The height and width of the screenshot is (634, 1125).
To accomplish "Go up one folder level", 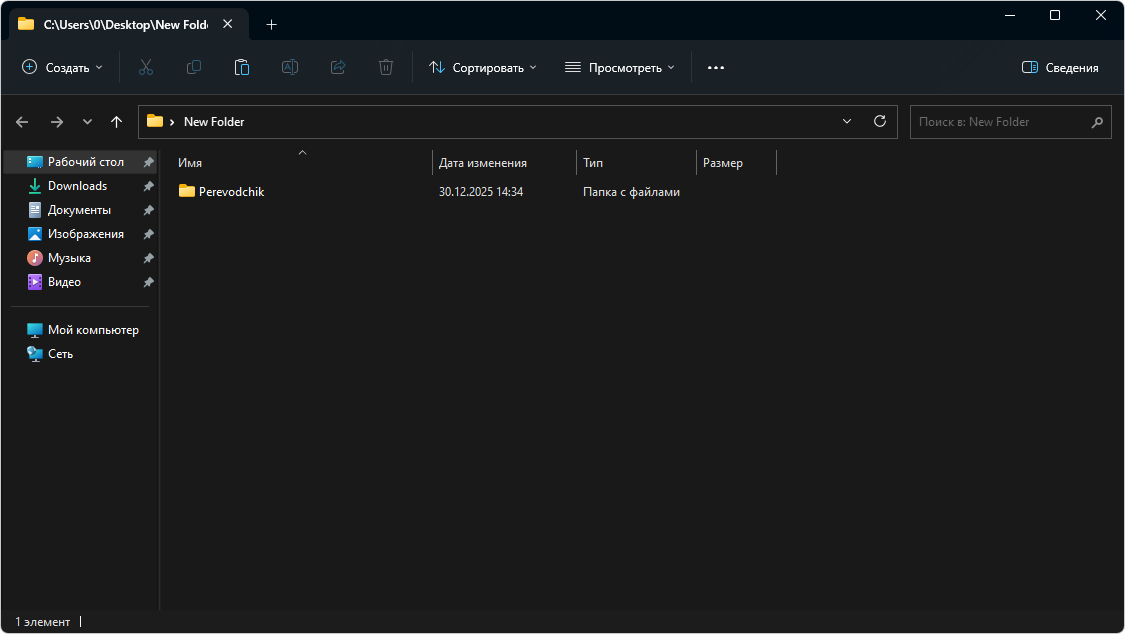I will click(117, 121).
